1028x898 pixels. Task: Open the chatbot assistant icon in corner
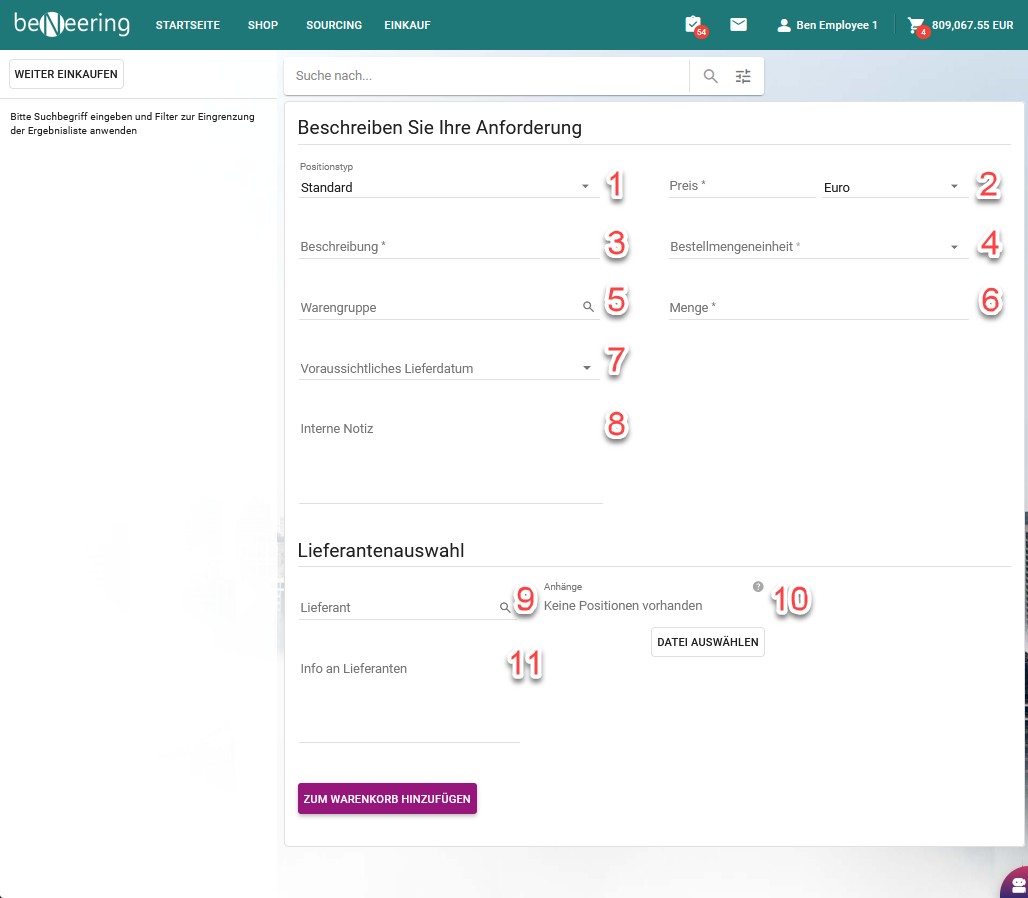pyautogui.click(x=1017, y=885)
